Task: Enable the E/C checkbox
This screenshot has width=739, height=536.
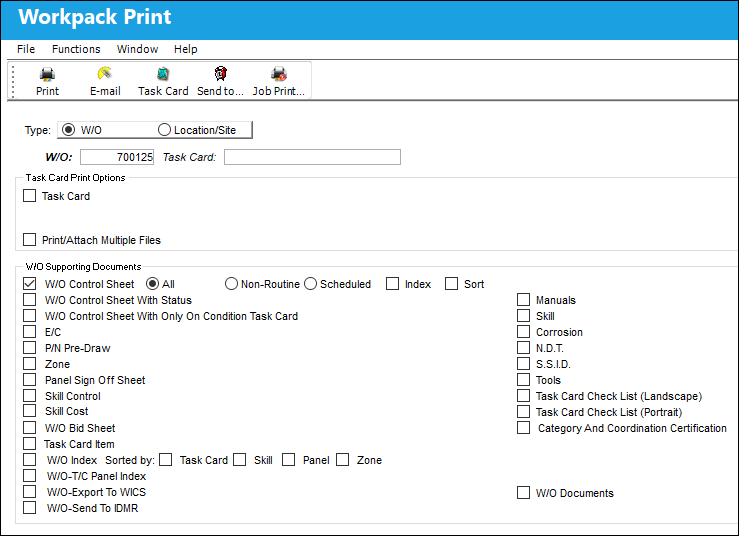Action: pos(29,332)
